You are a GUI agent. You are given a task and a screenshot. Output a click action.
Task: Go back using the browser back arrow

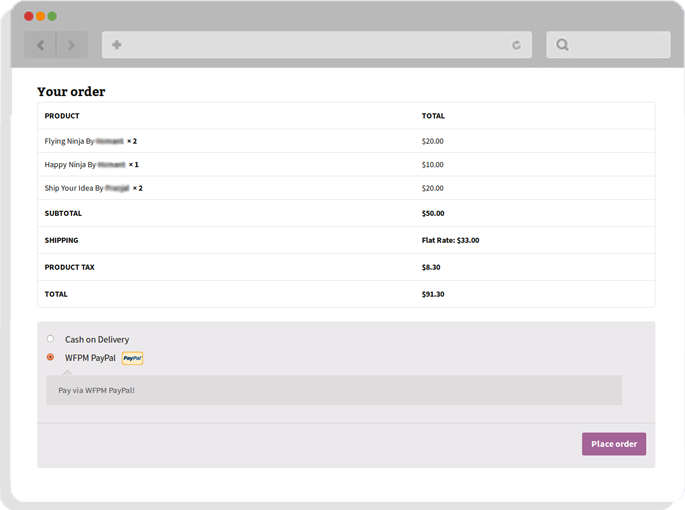(40, 45)
